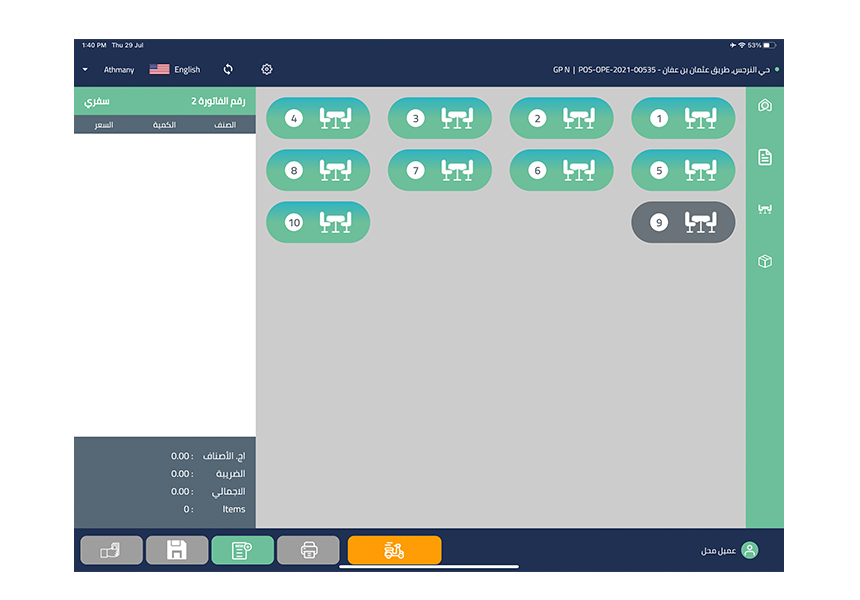Screen dimensions: 860x600
Task: Choose the grey occupied table 9
Action: [x=683, y=222]
